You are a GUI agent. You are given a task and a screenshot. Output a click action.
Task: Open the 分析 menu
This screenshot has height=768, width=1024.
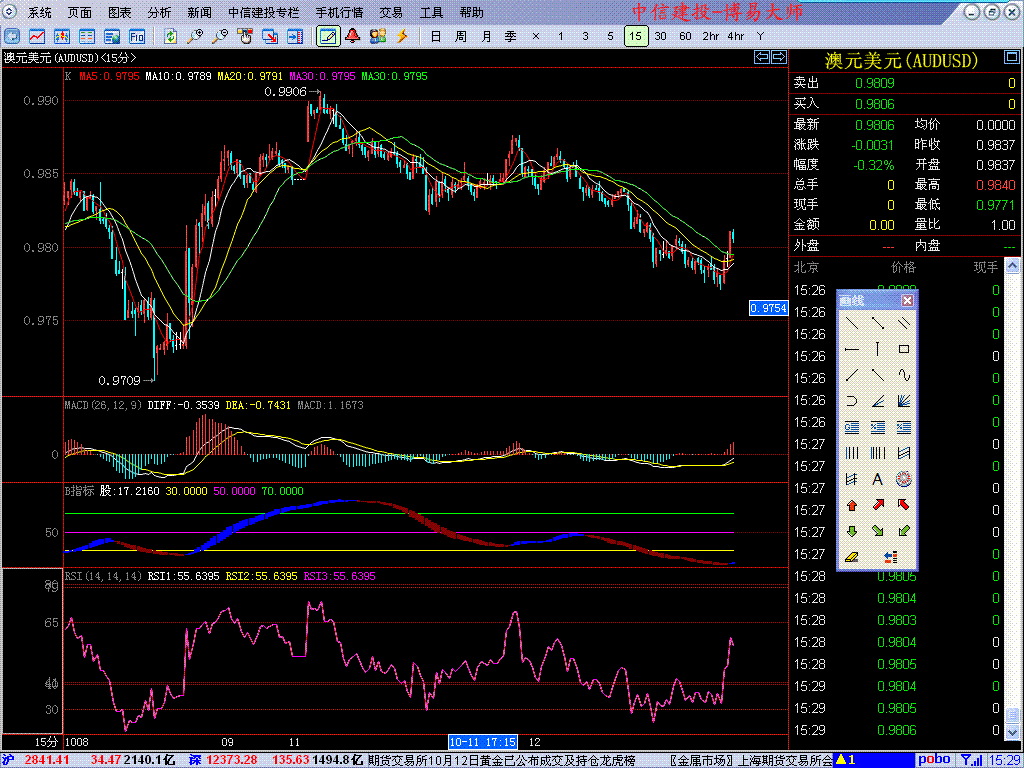tap(159, 13)
